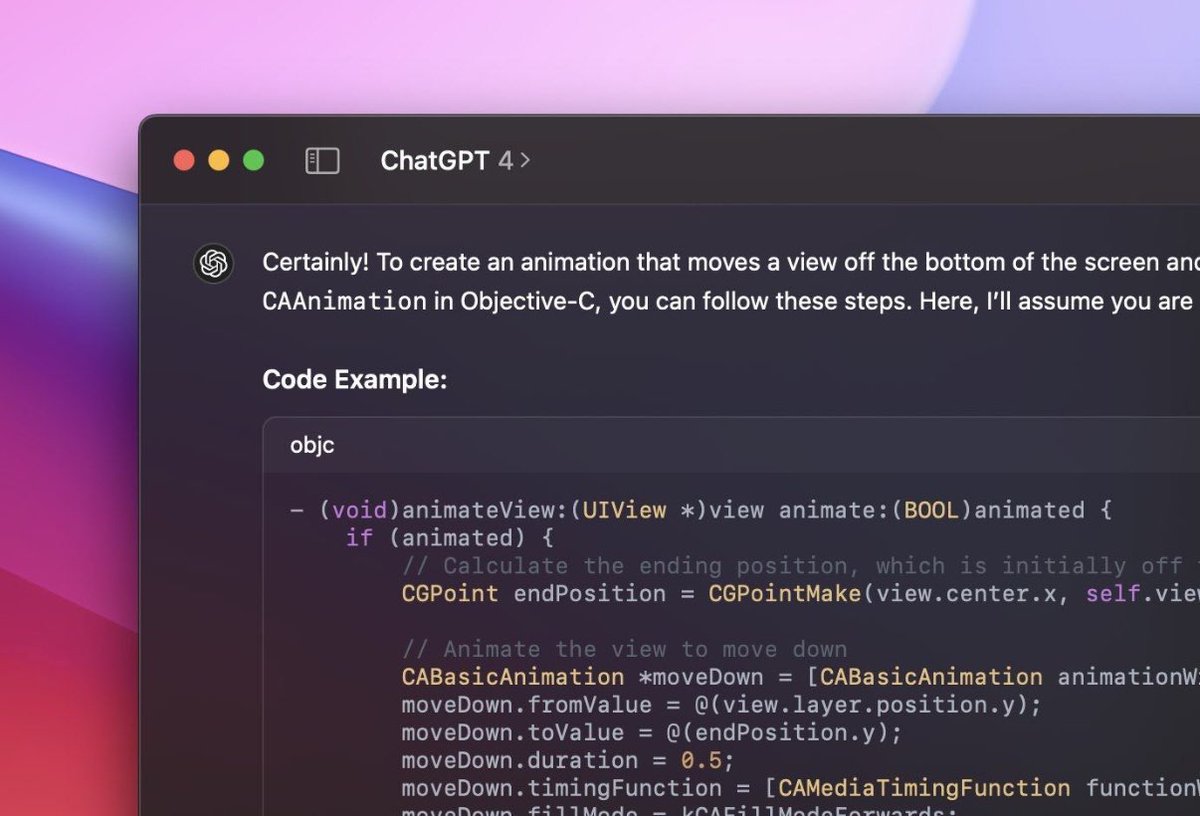Click the "moveDown.toValue" code line
The width and height of the screenshot is (1200, 816).
(652, 733)
